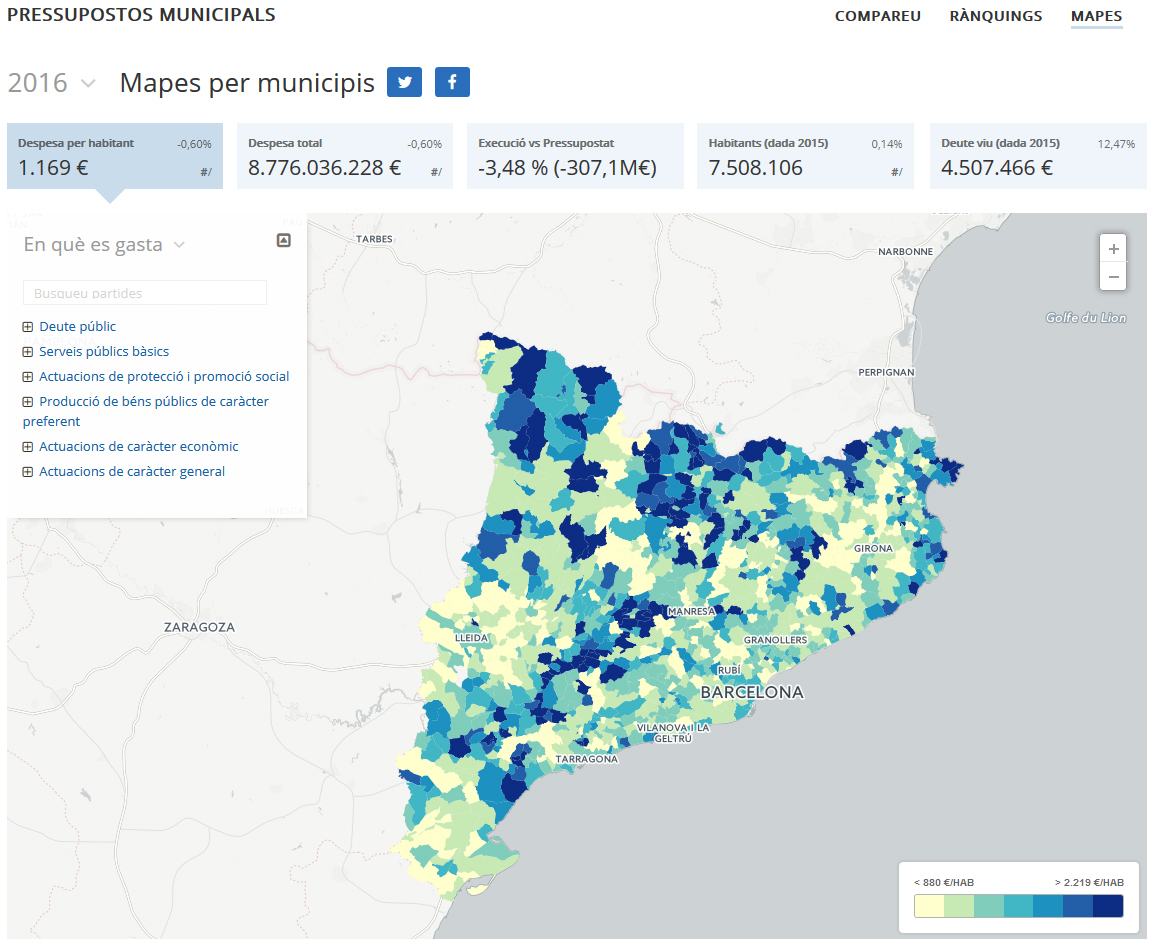Screen dimensions: 1149x939
Task: Expand the Serveis públics bàsics category
Action: (x=28, y=352)
